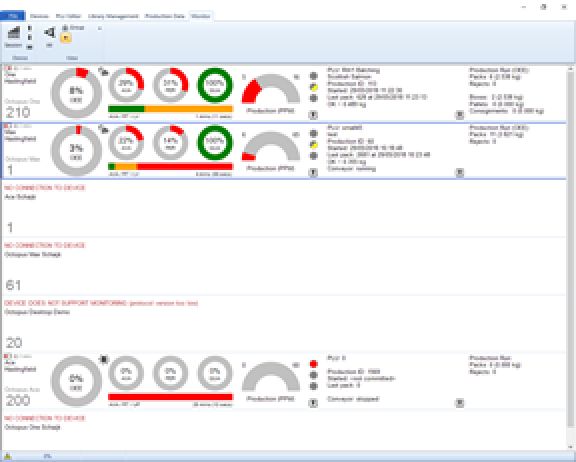Image resolution: width=576 pixels, height=462 pixels.
Task: Click the 14% ring gauge
Action: point(170,143)
